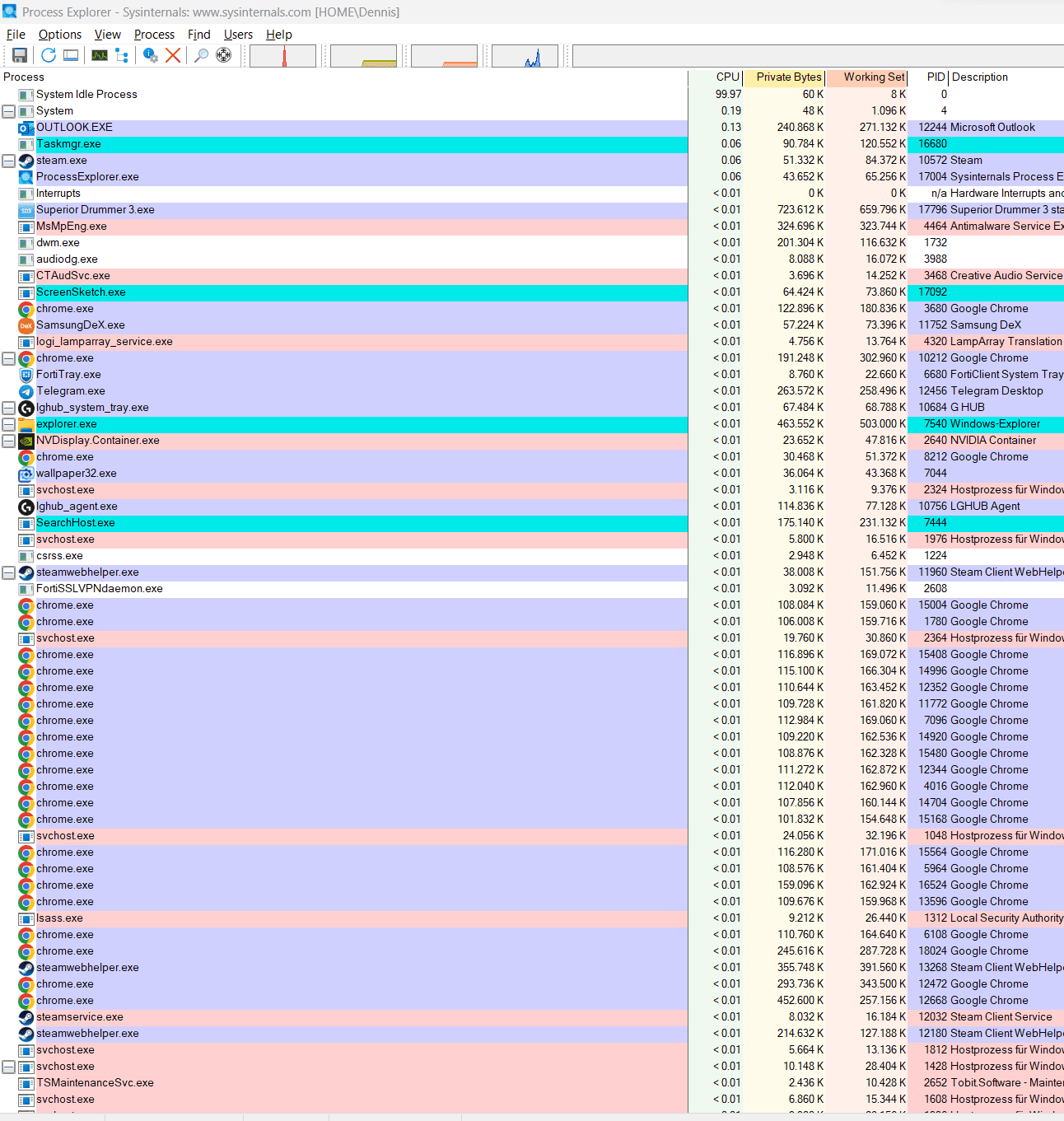Sort by the Description column header
This screenshot has width=1064, height=1121.
[x=1006, y=77]
